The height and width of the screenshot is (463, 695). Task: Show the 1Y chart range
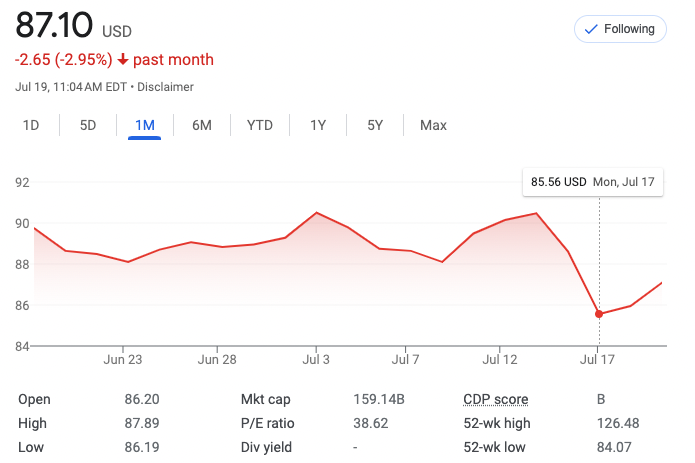pos(318,125)
